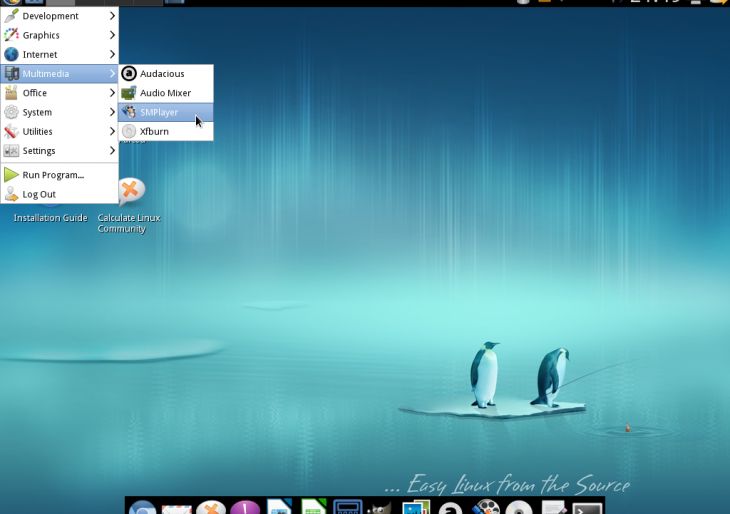The width and height of the screenshot is (730, 514).
Task: Open the terminal icon in the dock
Action: click(586, 508)
